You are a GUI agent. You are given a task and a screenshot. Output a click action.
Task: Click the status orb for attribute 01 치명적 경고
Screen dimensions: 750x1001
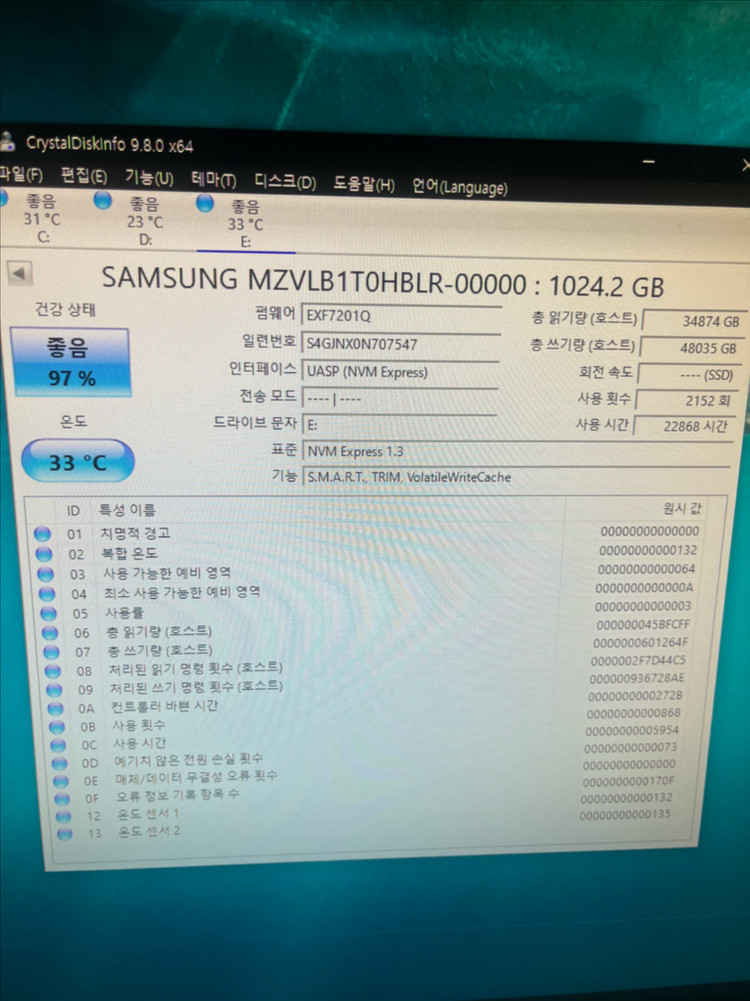click(x=42, y=534)
